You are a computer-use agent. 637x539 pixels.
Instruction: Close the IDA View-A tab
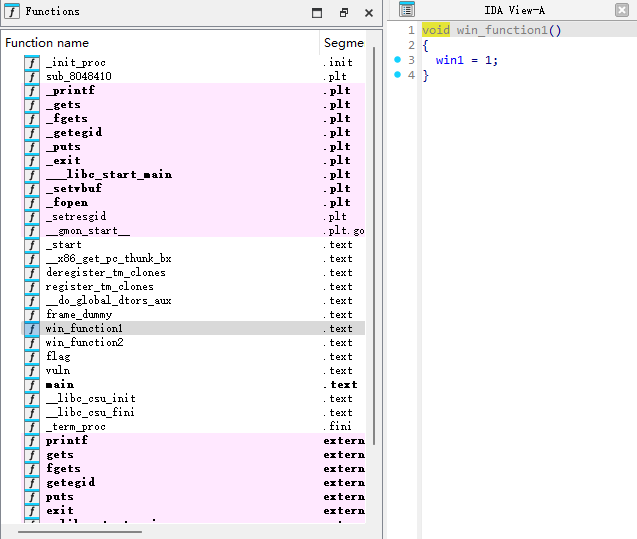[622, 10]
